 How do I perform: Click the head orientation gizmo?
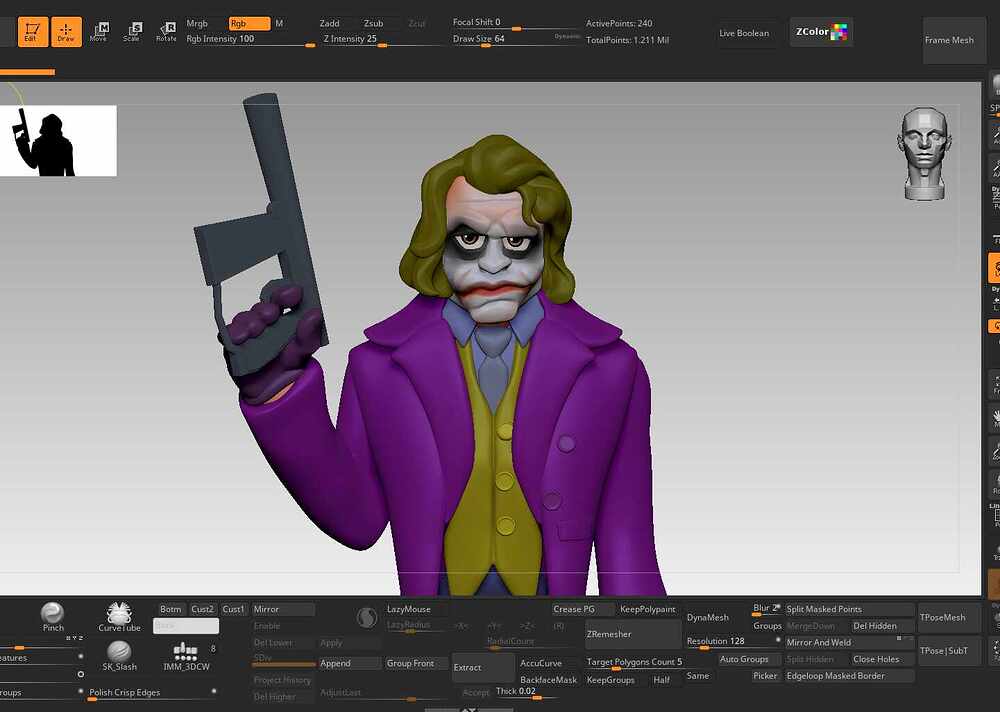point(924,154)
